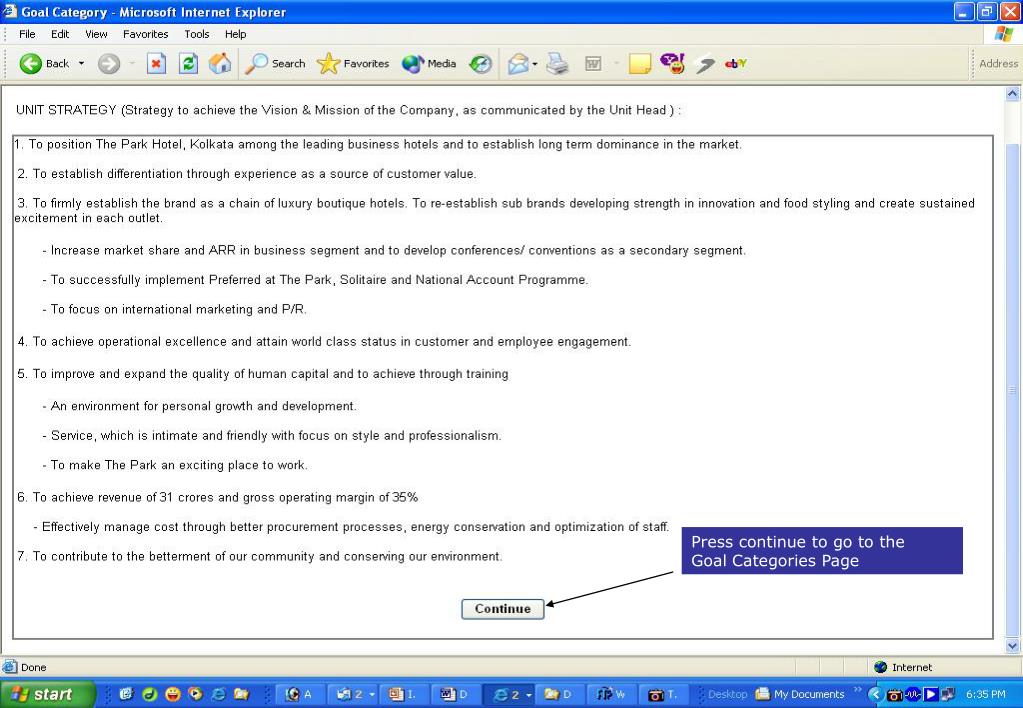Open the folder taskbar item labeled D

[x=558, y=694]
